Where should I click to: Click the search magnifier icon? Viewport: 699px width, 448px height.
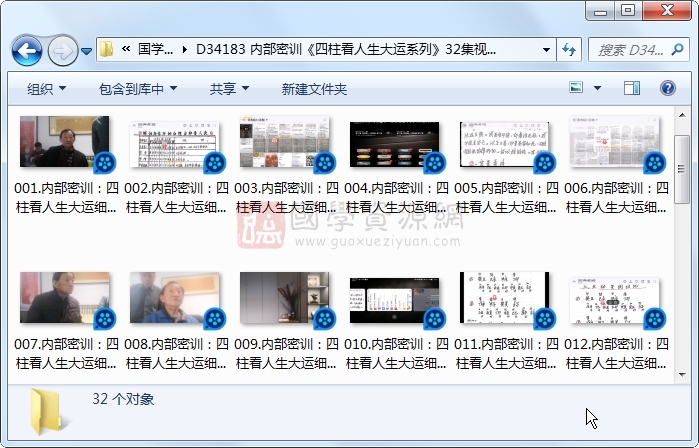tap(677, 49)
